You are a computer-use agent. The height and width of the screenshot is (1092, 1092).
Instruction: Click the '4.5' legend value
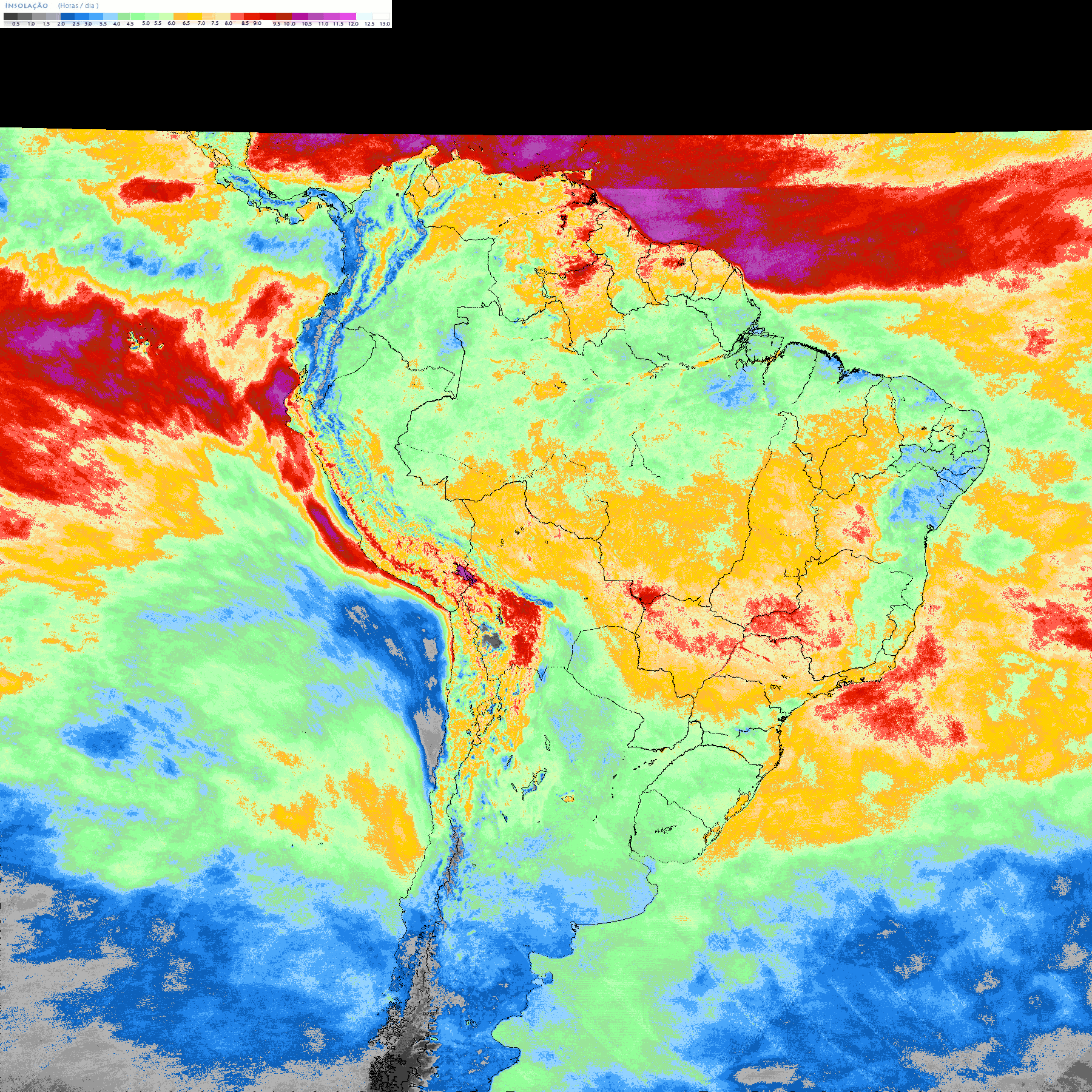pyautogui.click(x=130, y=24)
